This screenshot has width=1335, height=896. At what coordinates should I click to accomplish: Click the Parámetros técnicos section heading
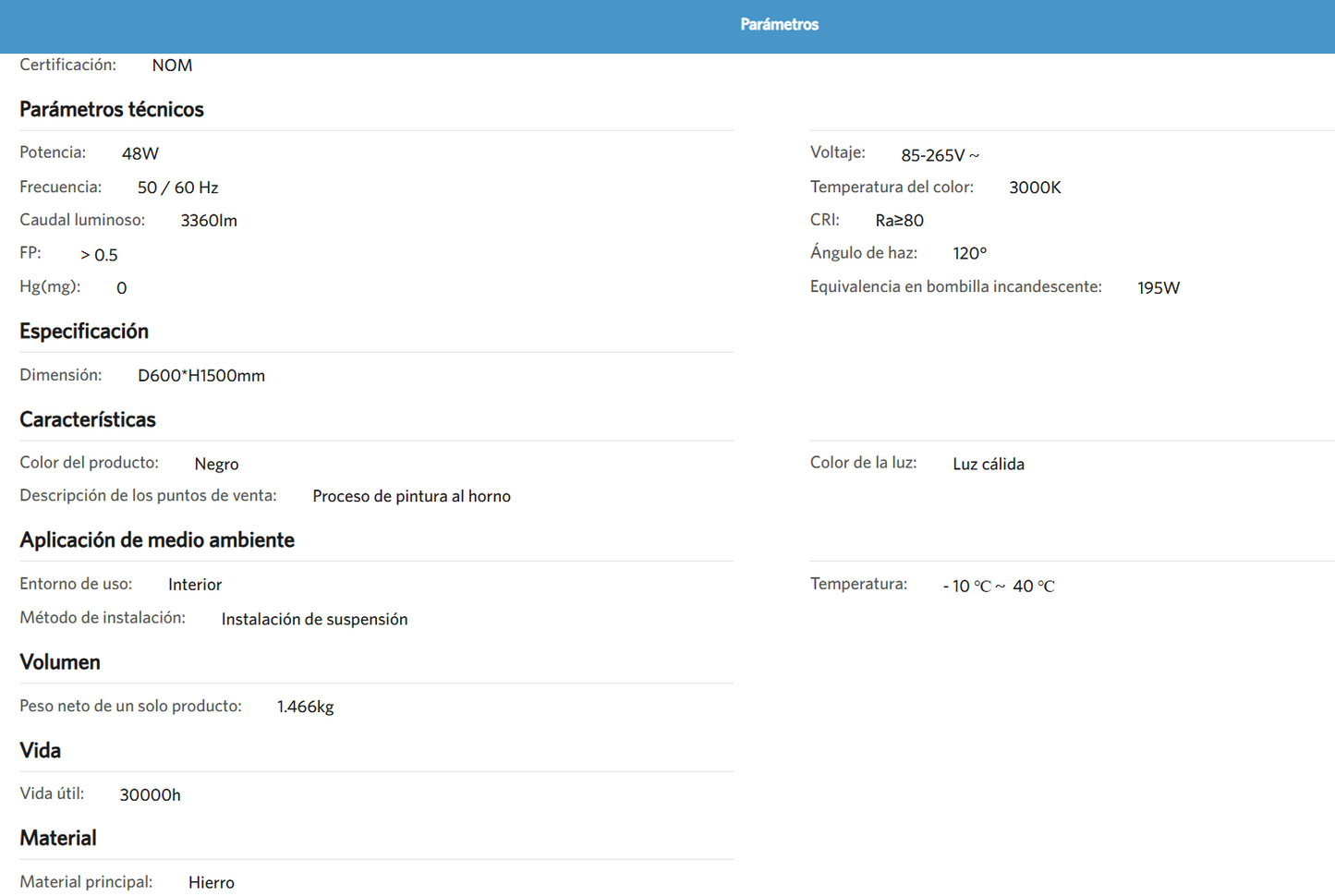112,109
